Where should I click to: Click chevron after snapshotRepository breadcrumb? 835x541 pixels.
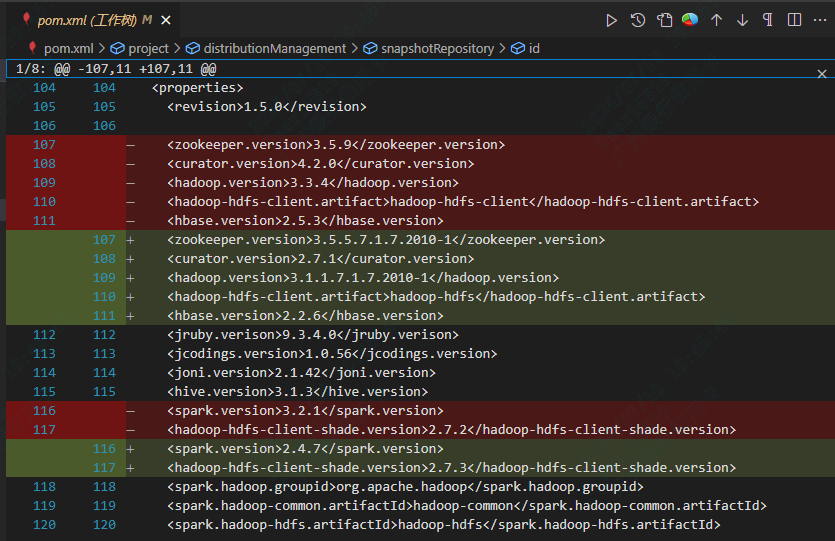[502, 48]
